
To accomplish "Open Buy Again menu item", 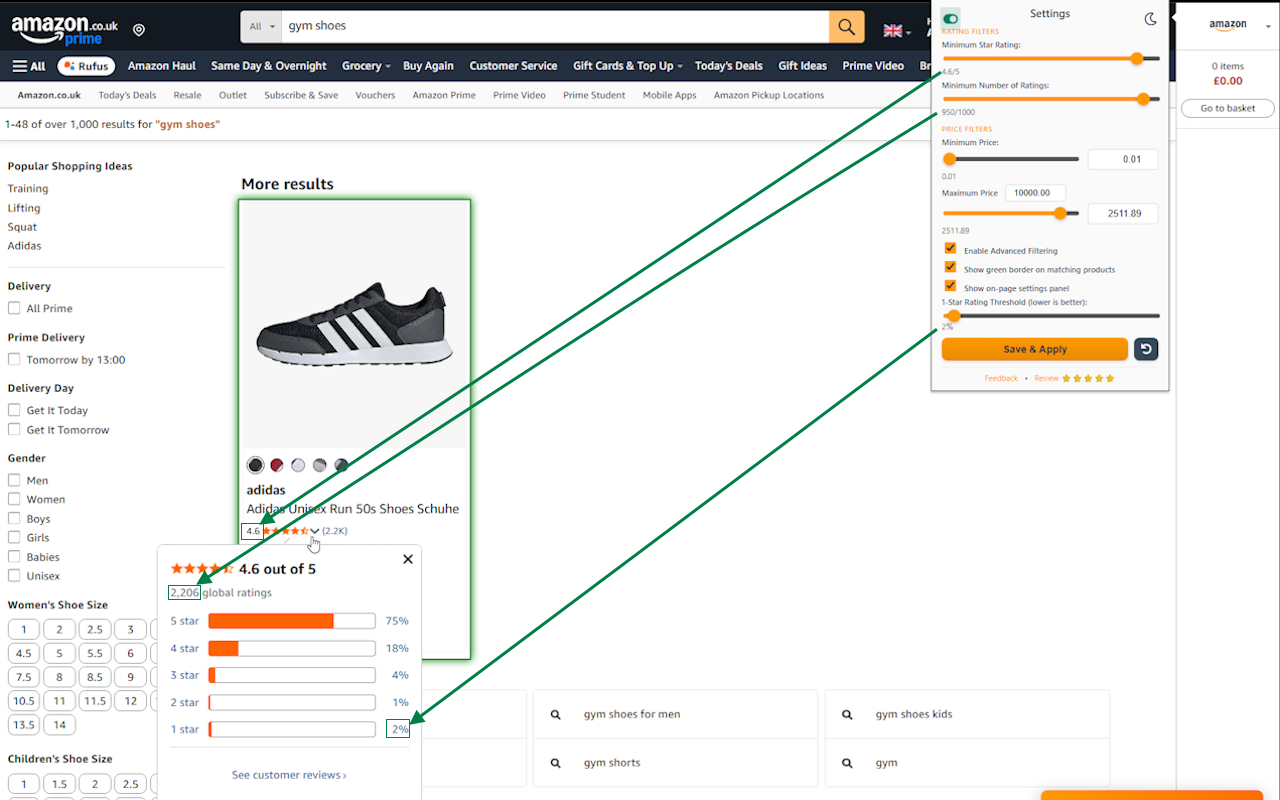I will [428, 66].
